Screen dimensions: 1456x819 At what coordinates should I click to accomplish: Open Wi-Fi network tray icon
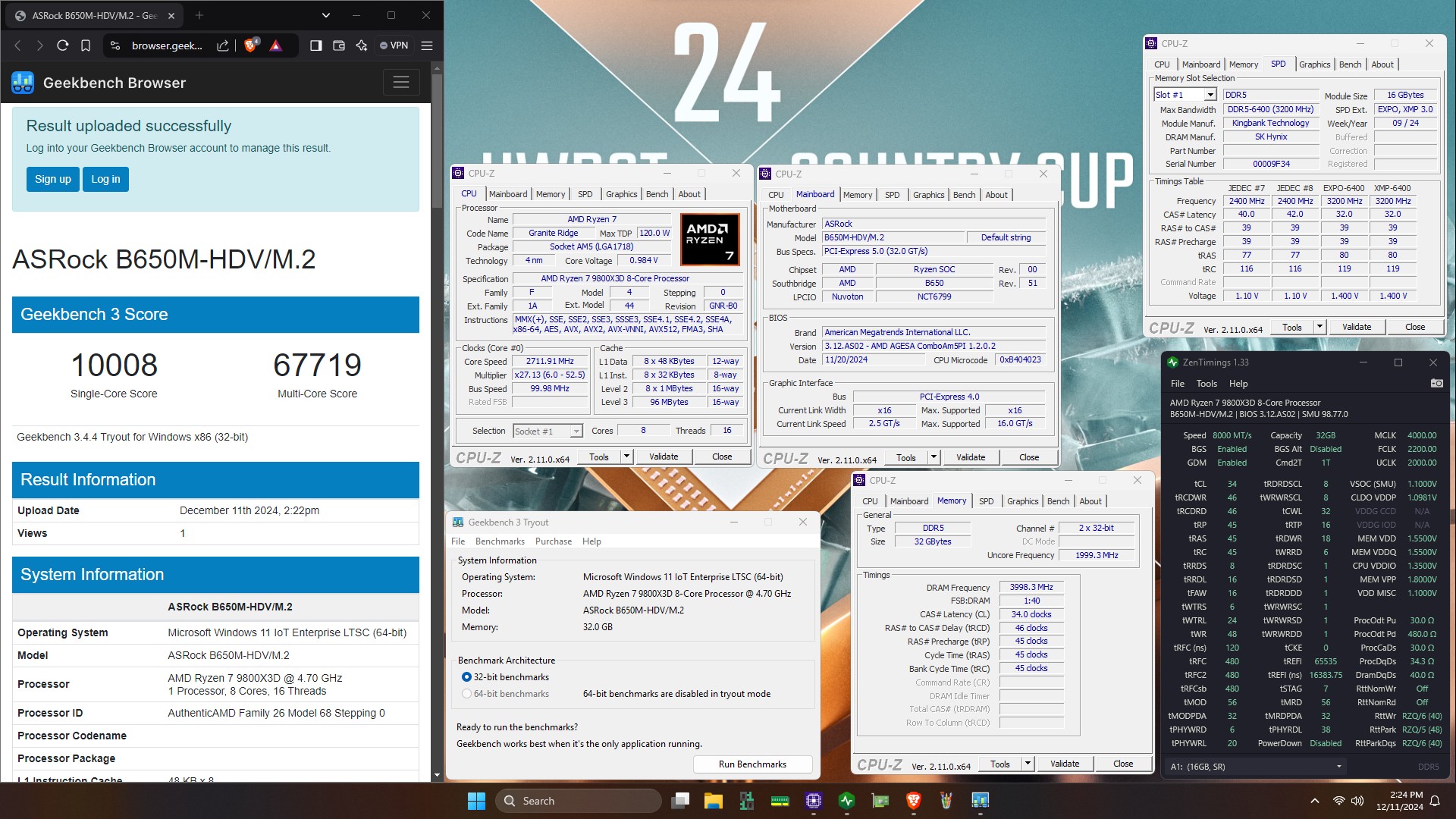pyautogui.click(x=1339, y=801)
